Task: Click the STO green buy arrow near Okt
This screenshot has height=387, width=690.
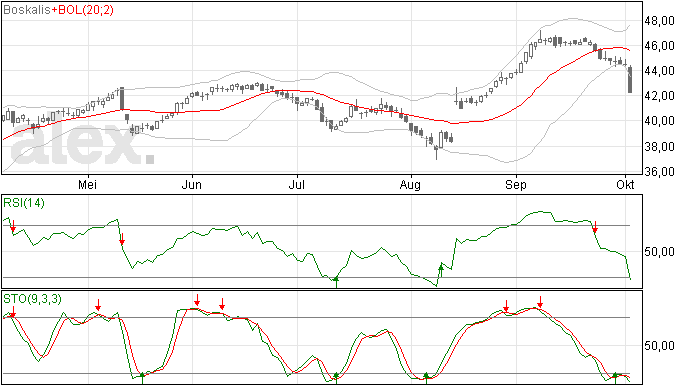Action: [x=615, y=378]
